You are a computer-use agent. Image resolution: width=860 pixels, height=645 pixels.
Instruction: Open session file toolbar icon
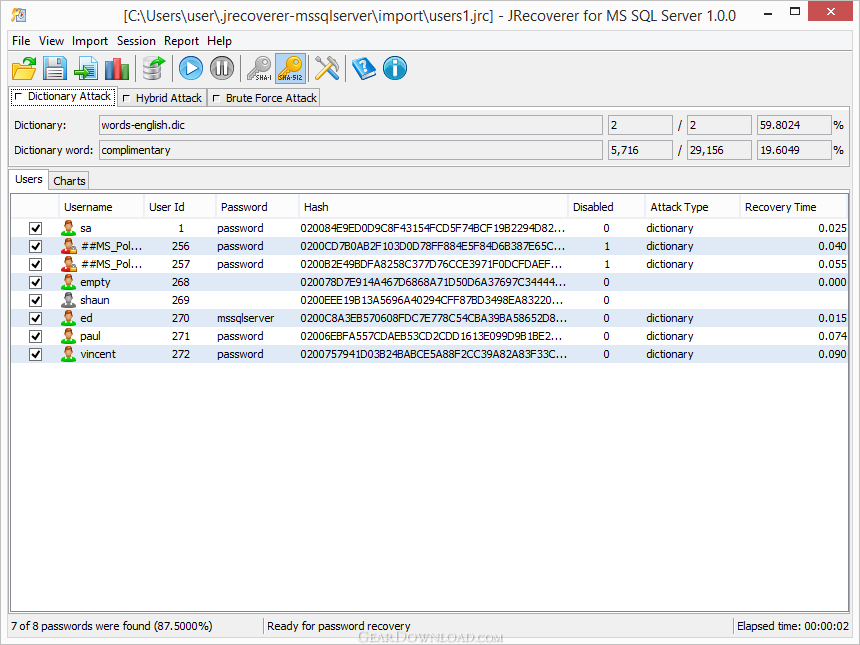coord(24,69)
